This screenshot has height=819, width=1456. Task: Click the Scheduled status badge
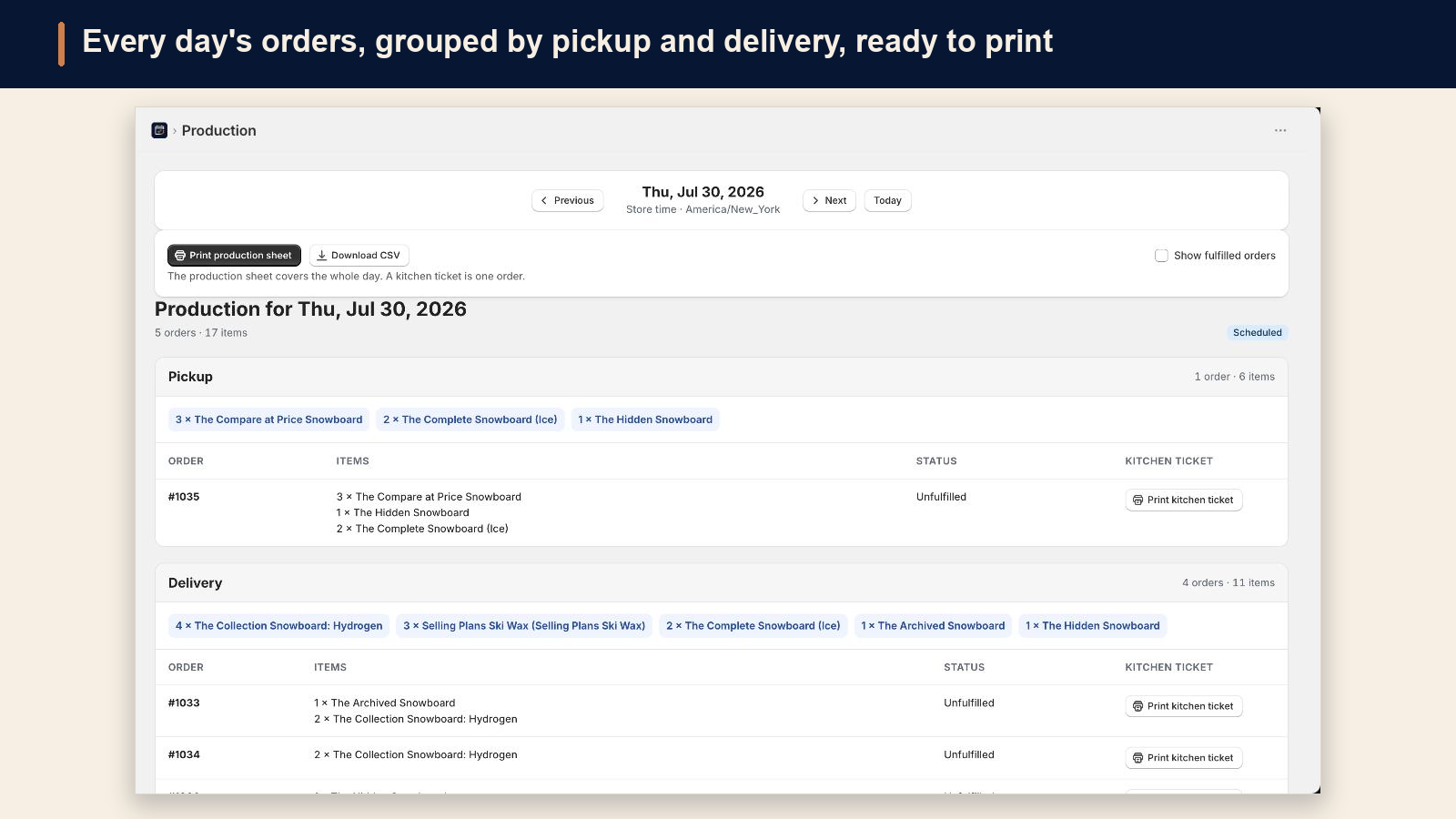[1258, 332]
